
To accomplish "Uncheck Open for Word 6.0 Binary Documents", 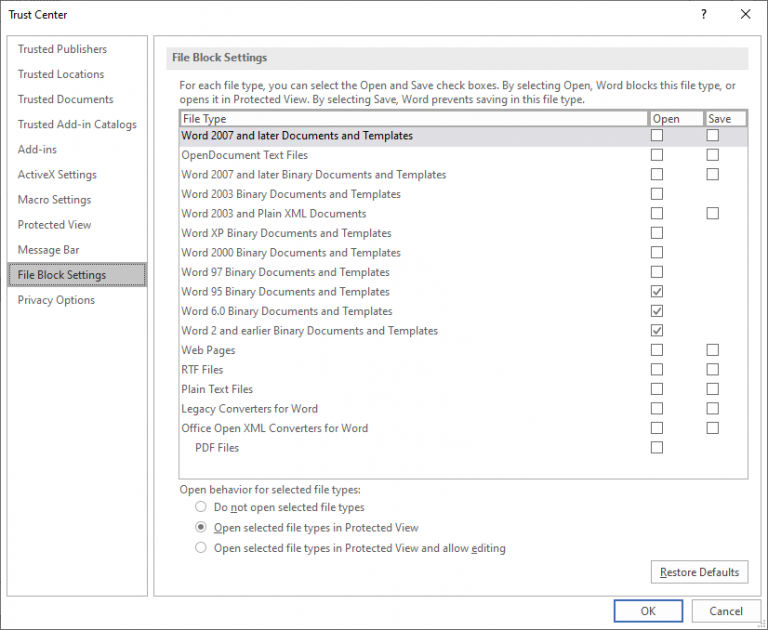I will tap(657, 311).
